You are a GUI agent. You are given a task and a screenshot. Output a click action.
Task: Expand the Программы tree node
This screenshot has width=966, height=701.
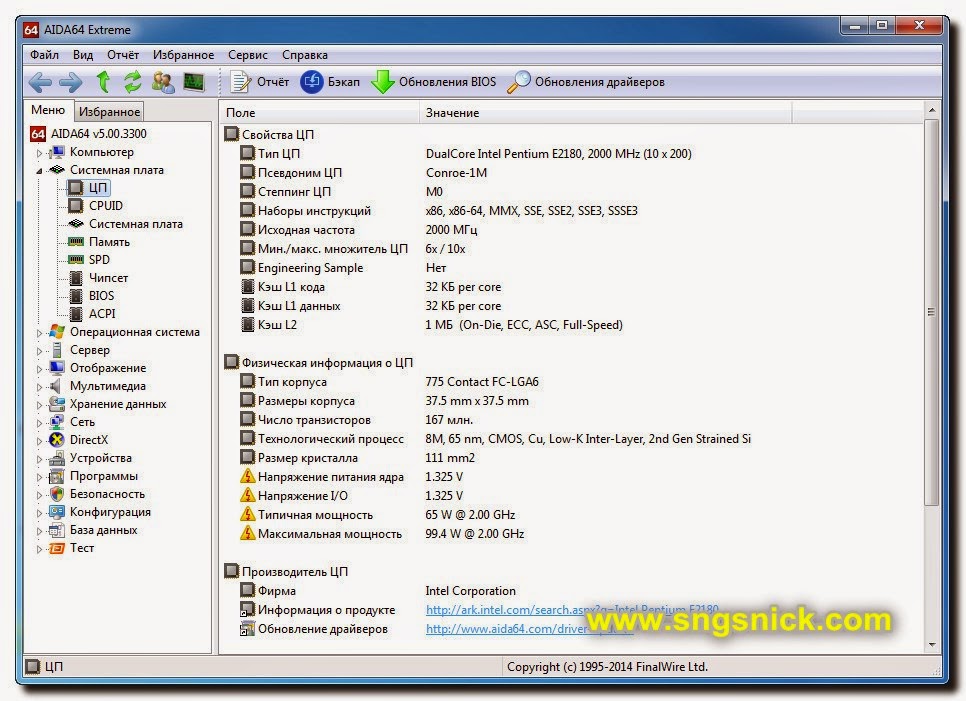(39, 477)
